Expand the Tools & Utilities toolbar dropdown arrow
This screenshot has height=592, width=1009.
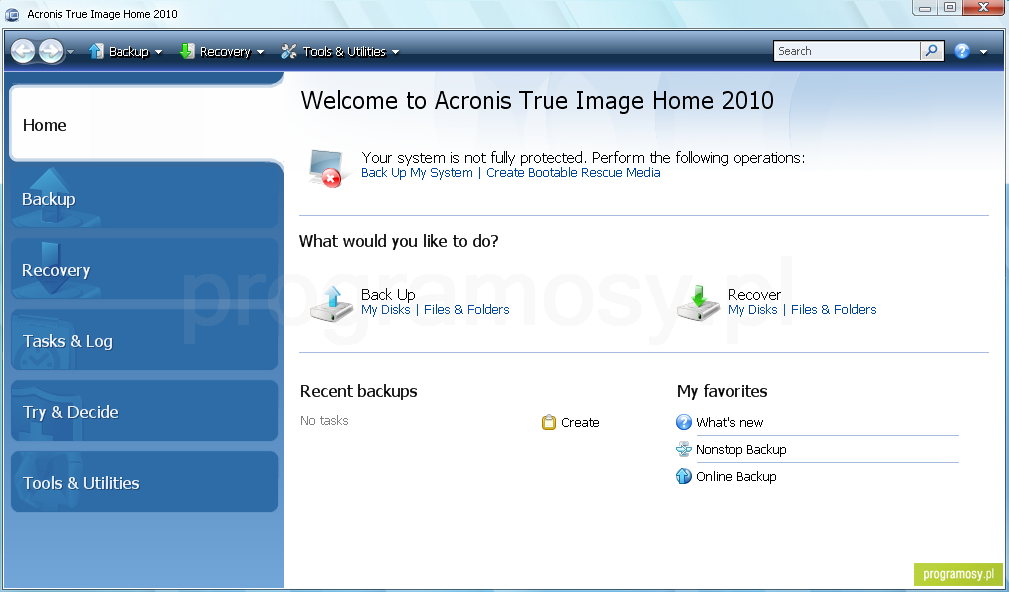(x=395, y=52)
